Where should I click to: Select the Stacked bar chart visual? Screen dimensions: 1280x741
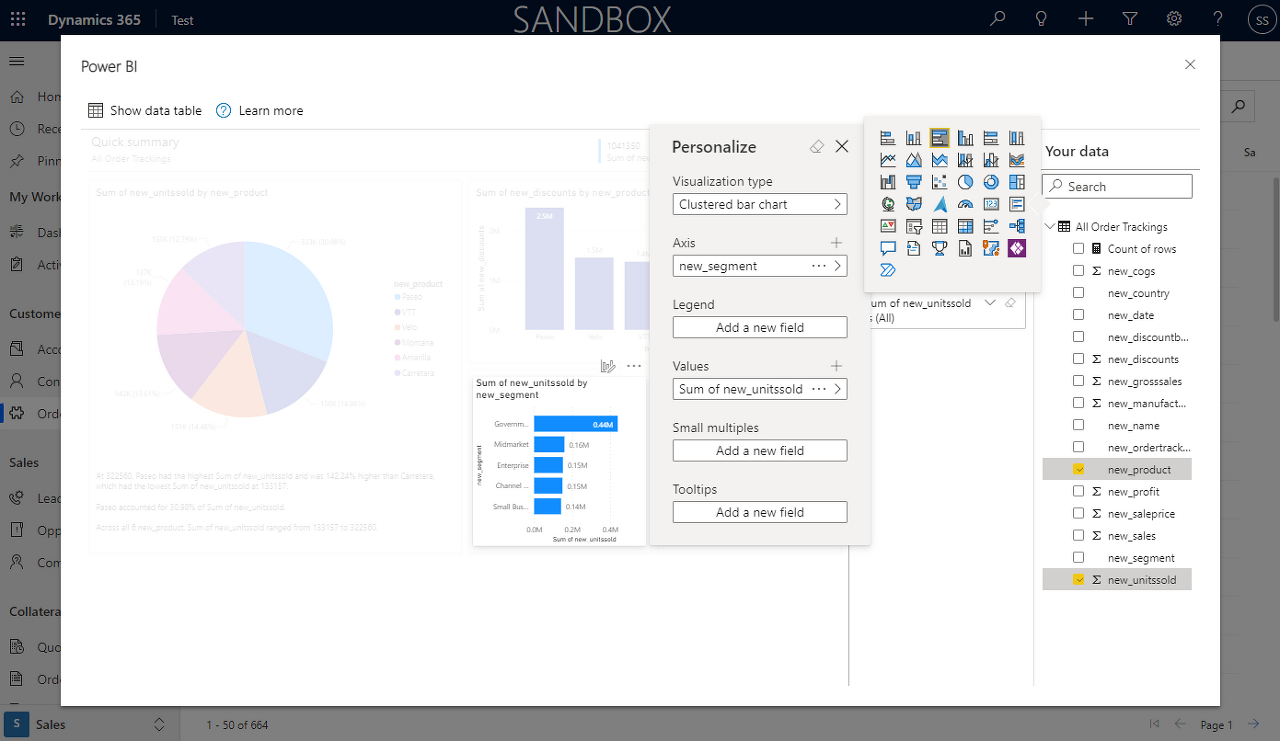tap(887, 138)
